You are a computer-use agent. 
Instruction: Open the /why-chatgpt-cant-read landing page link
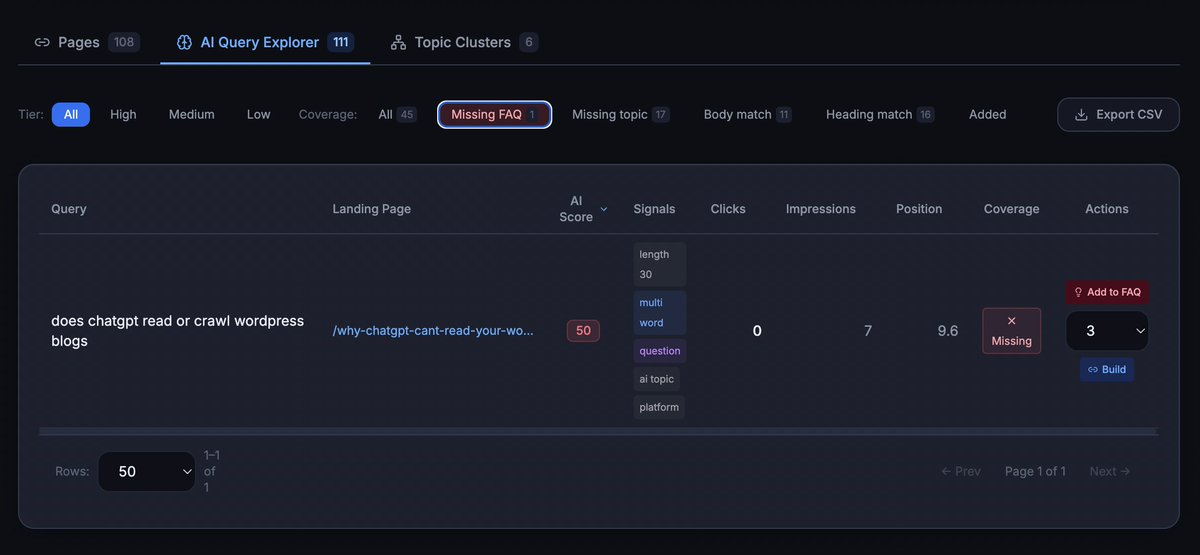pos(433,330)
